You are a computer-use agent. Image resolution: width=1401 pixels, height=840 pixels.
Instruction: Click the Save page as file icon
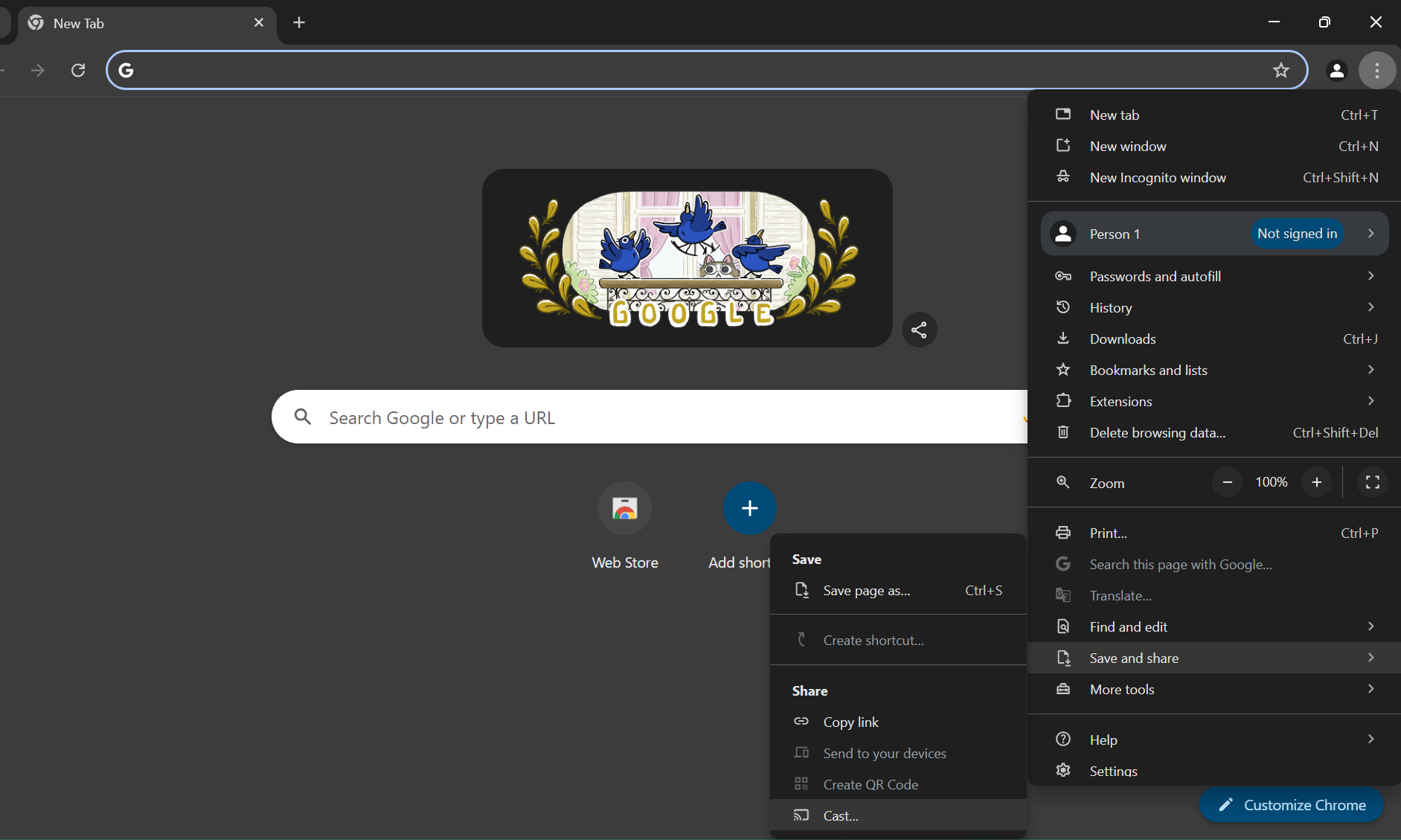801,590
